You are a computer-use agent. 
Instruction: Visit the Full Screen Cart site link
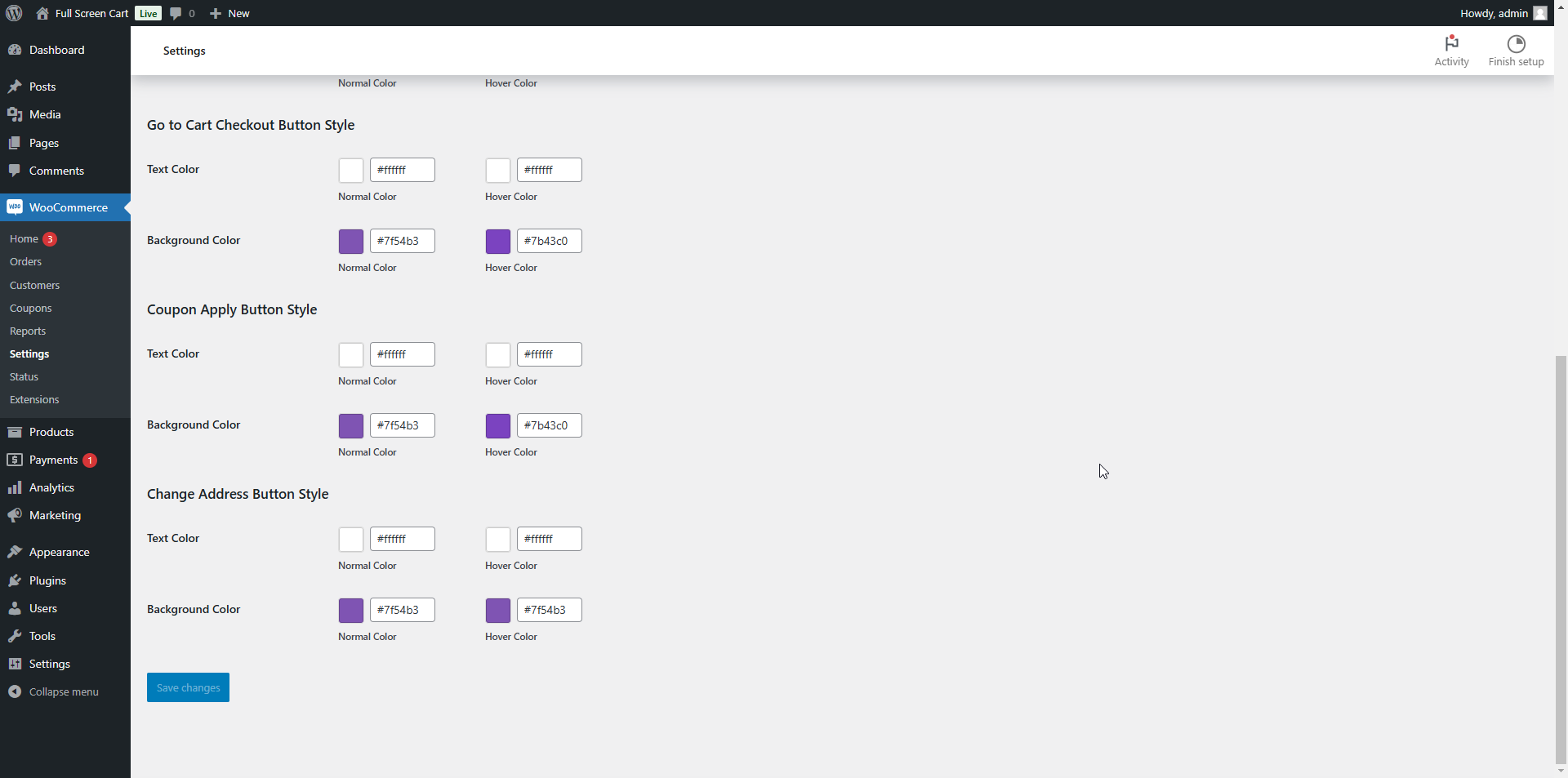[91, 13]
